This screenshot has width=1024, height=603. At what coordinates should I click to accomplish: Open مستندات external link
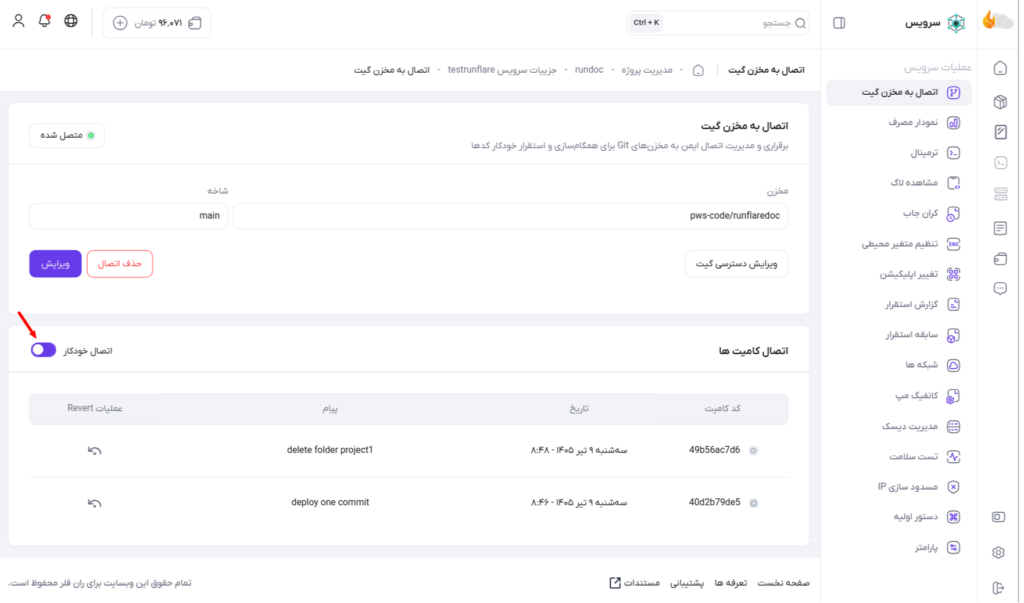pos(635,583)
